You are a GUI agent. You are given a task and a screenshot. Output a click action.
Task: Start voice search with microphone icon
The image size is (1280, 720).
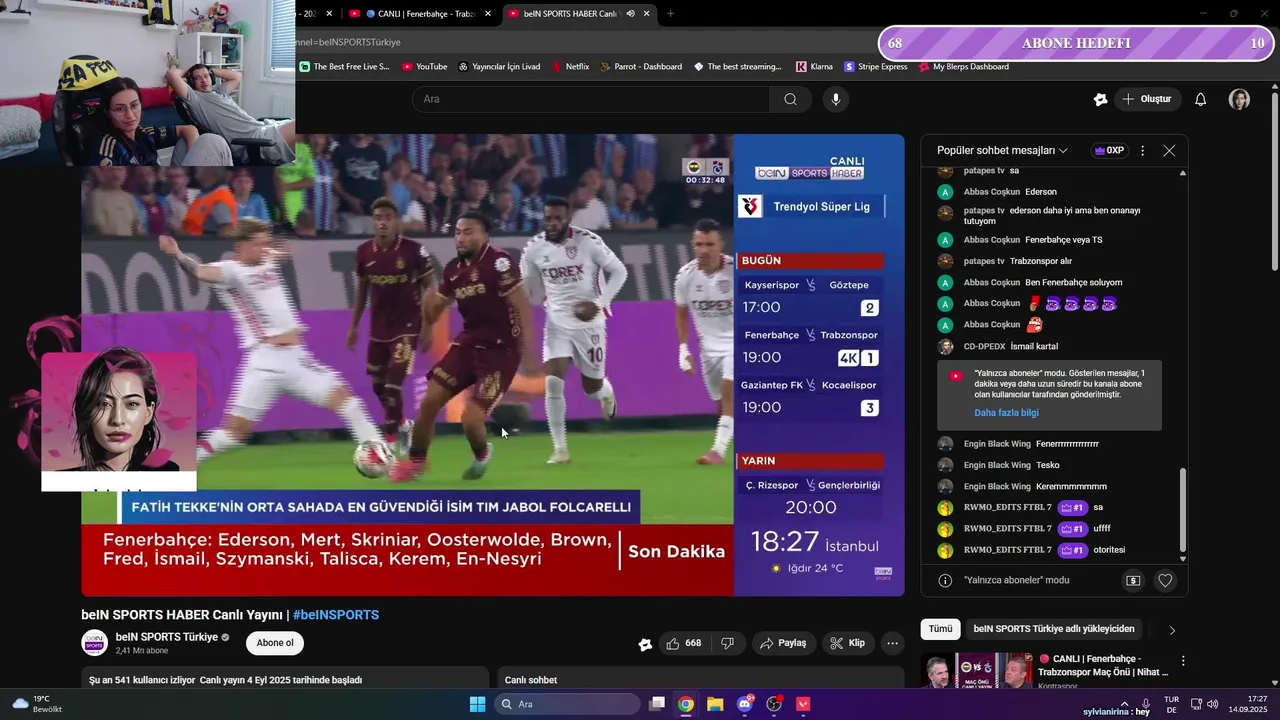836,99
